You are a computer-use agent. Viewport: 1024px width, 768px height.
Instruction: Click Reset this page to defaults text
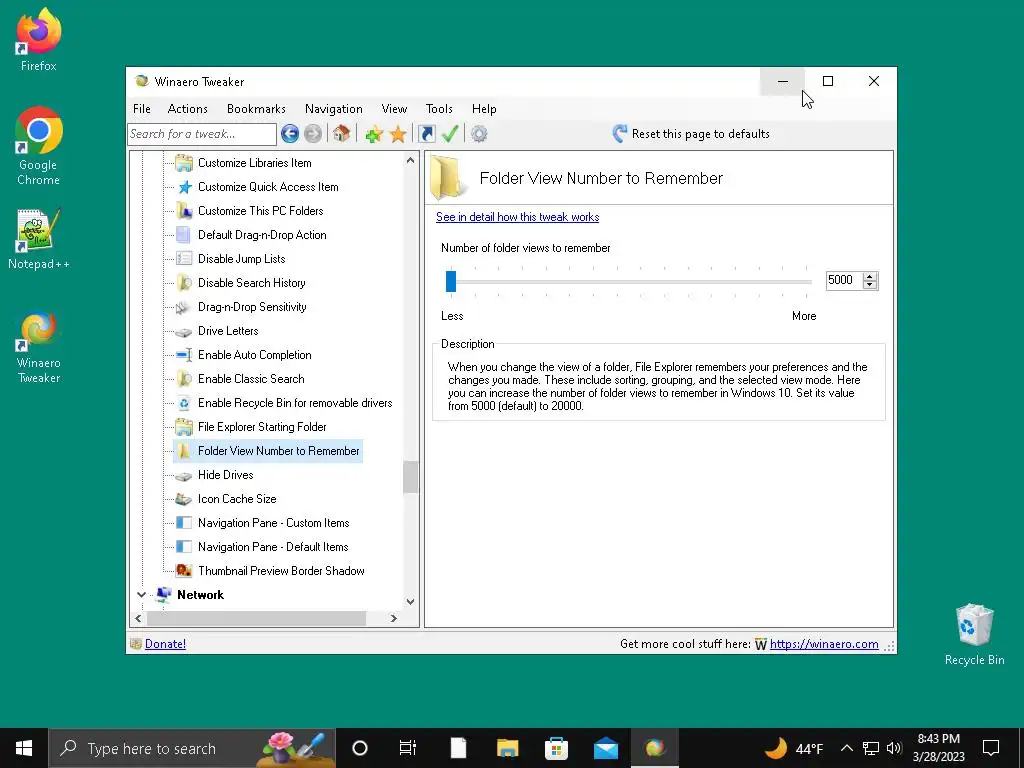[x=701, y=134]
